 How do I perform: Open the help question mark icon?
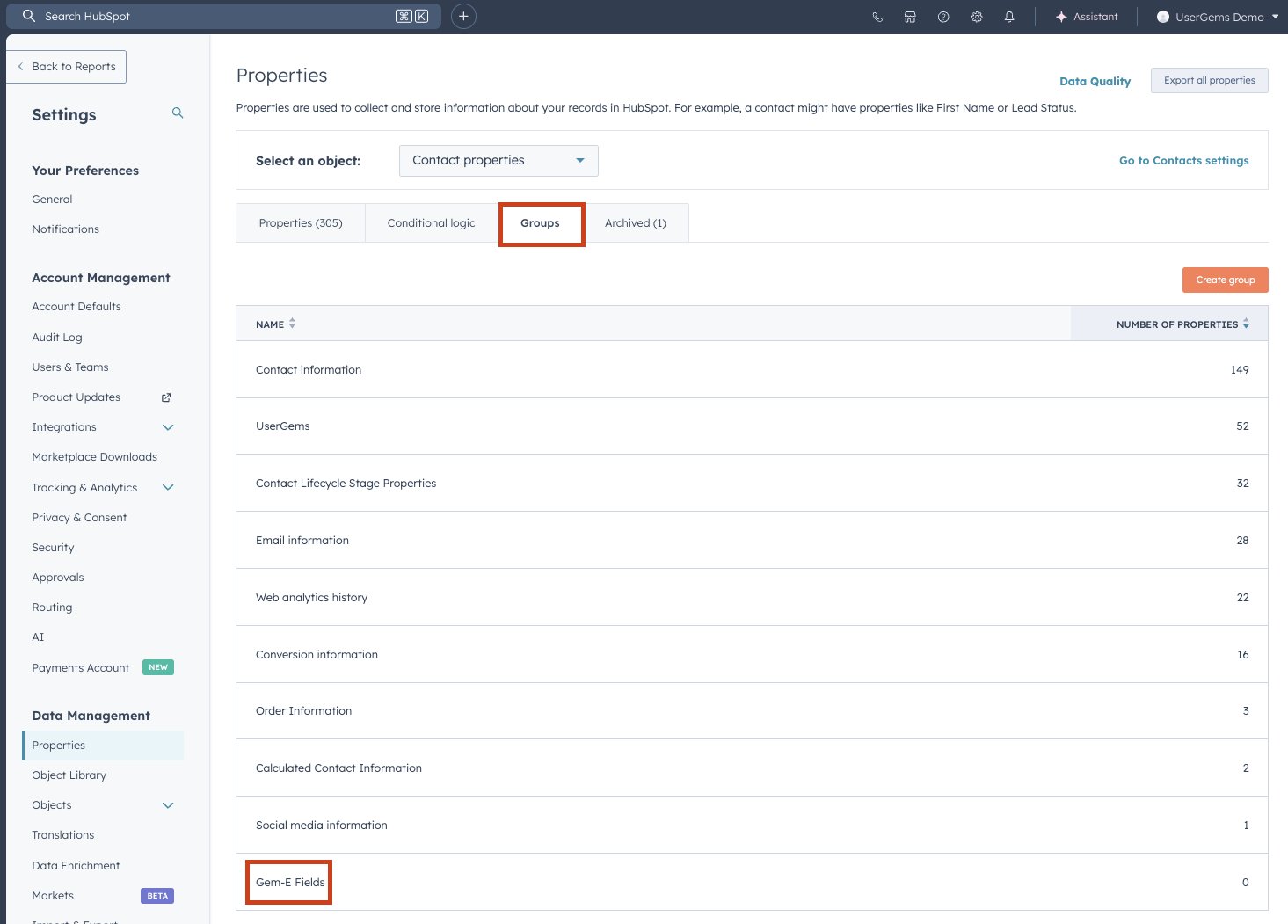[x=943, y=17]
